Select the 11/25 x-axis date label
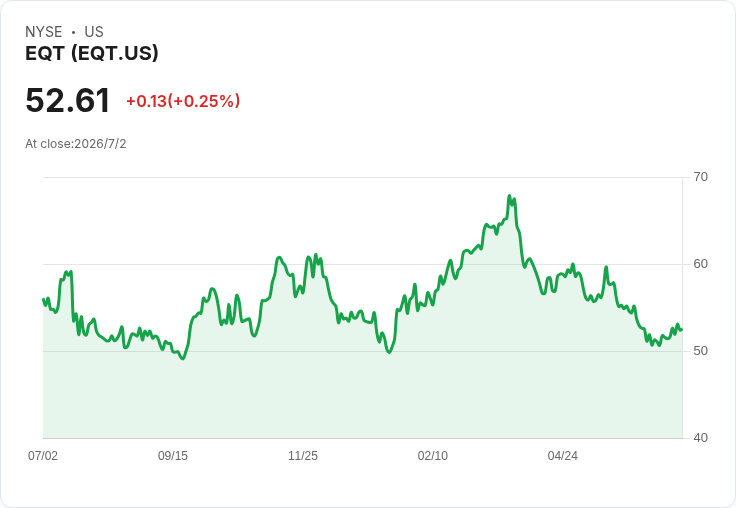 point(303,455)
